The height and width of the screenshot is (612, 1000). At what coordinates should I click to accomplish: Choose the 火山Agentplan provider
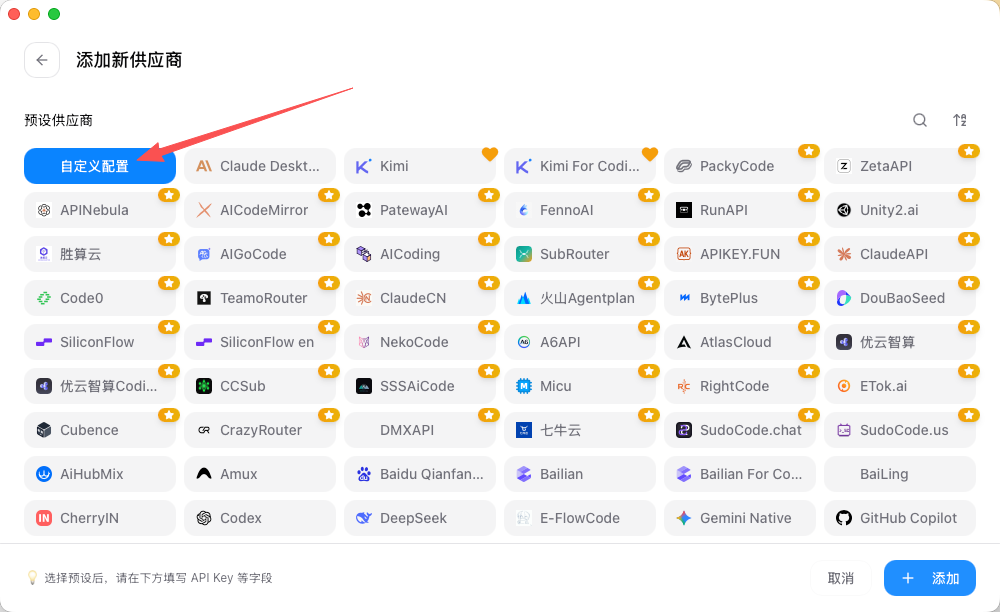pyautogui.click(x=580, y=298)
